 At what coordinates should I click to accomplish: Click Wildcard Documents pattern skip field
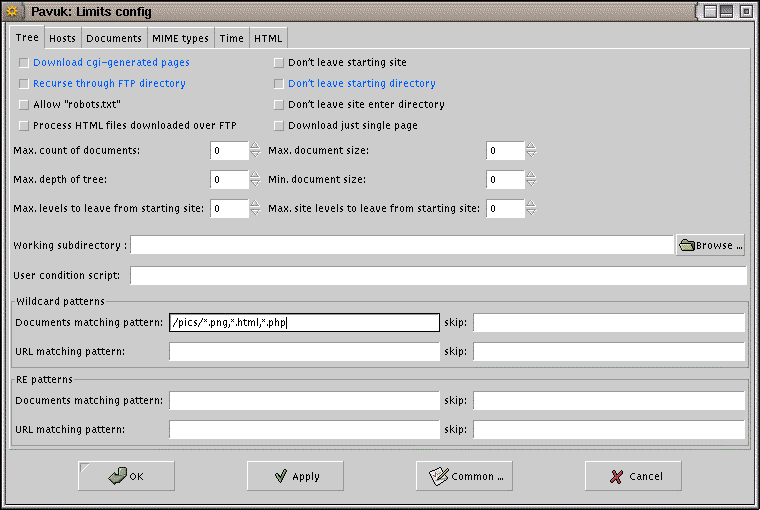[x=609, y=322]
